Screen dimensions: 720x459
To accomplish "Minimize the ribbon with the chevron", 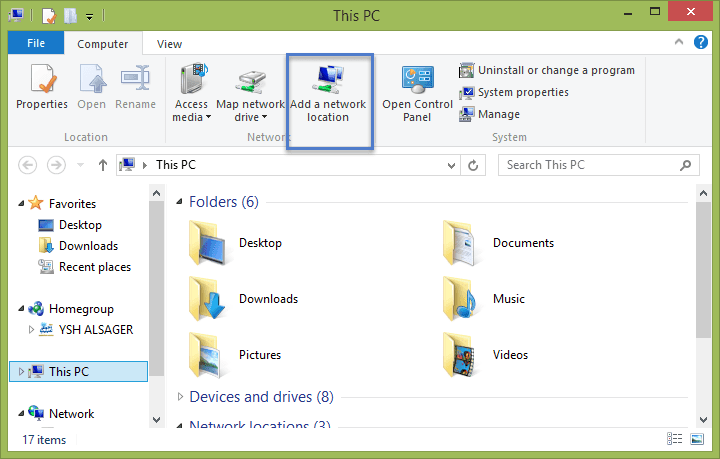I will [x=679, y=42].
